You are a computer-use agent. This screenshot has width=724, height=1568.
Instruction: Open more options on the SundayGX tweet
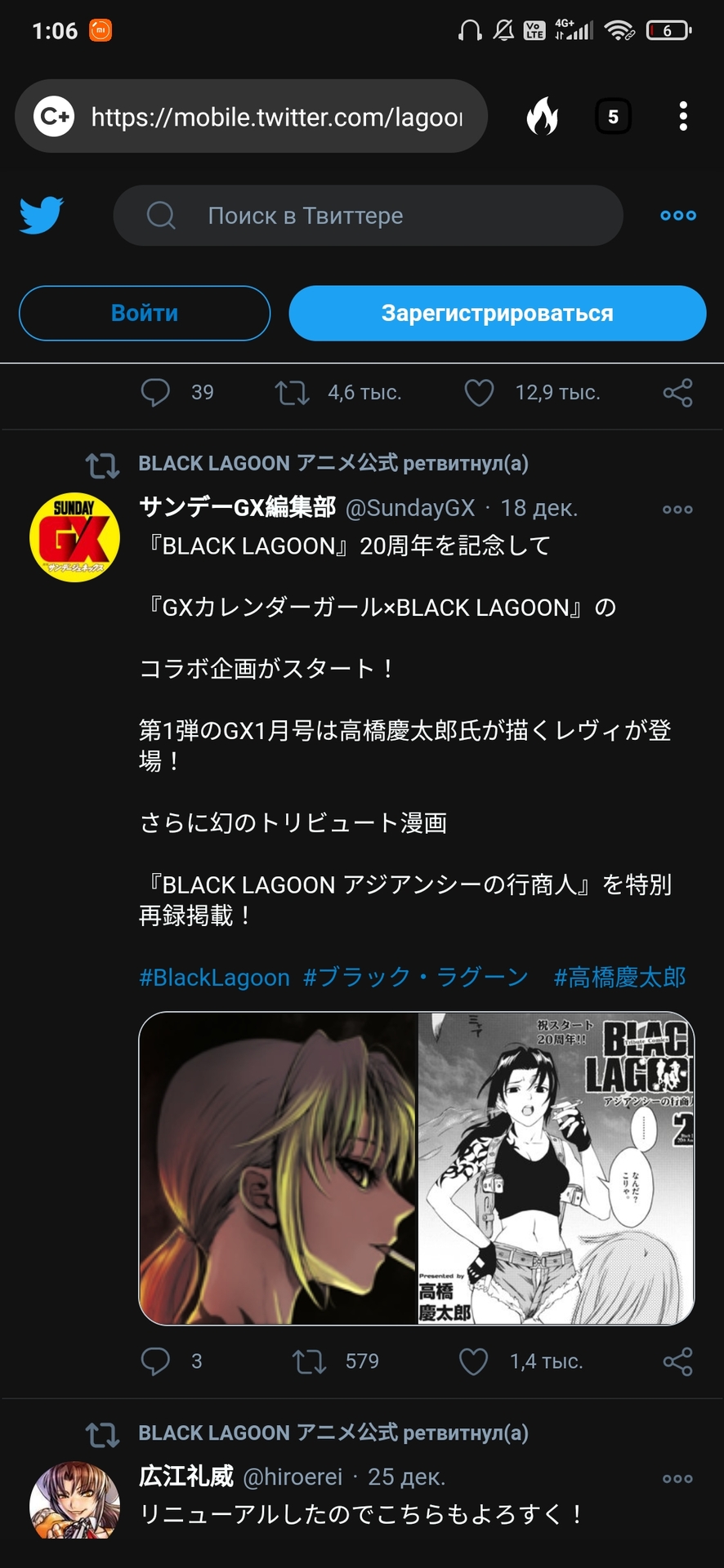[677, 509]
